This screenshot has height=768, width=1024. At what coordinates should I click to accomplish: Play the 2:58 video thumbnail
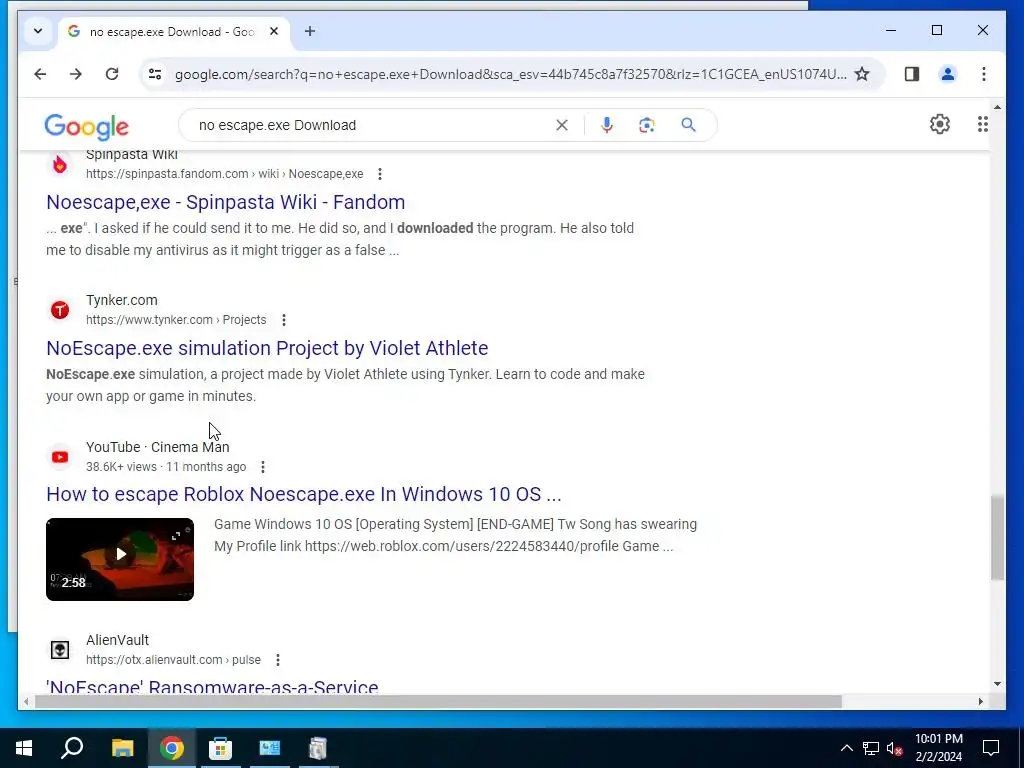click(x=120, y=559)
